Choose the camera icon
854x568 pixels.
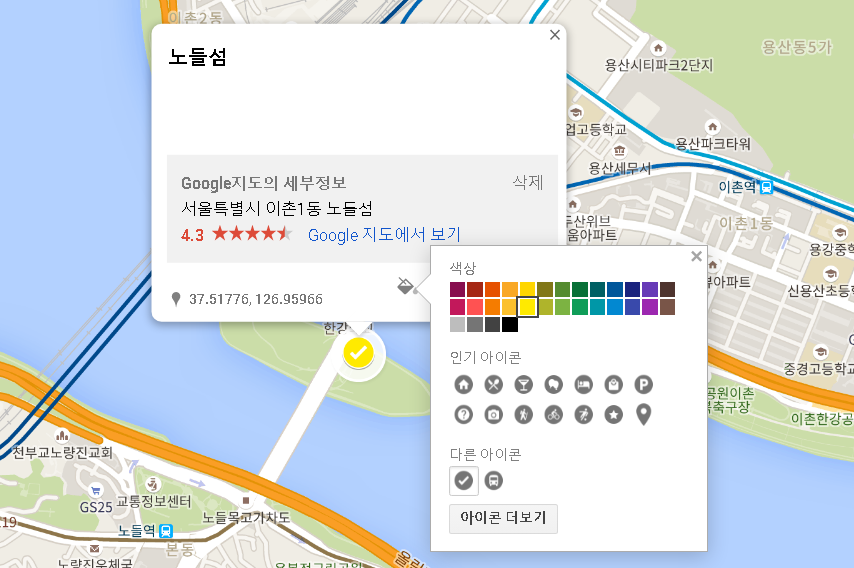tap(493, 414)
